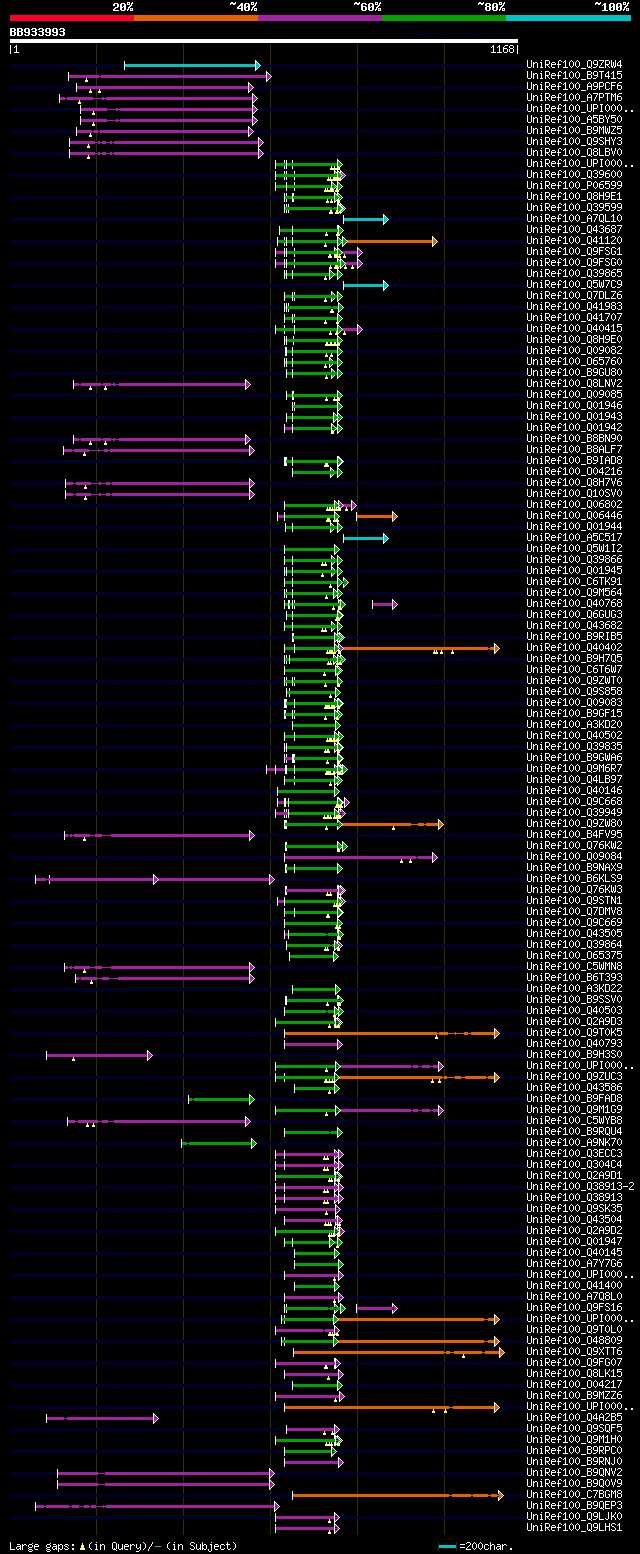Viewport: 640px width, 1554px height.
Task: Click the magenta alignment bar for B9H3S0
Action: point(99,1055)
